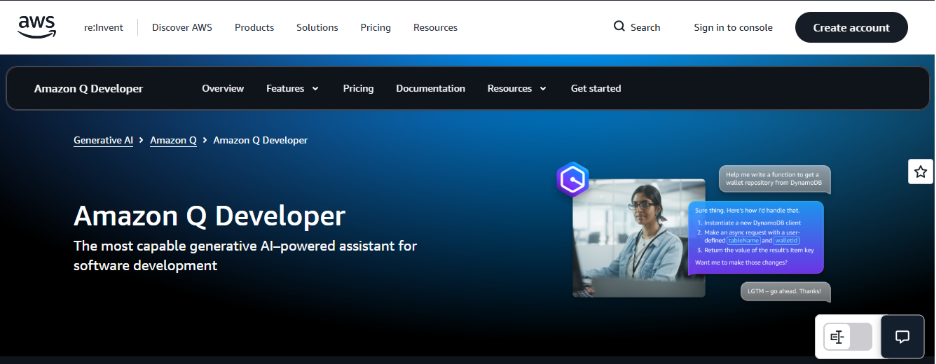This screenshot has height=364, width=936.
Task: Click the Create account button
Action: pyautogui.click(x=851, y=27)
